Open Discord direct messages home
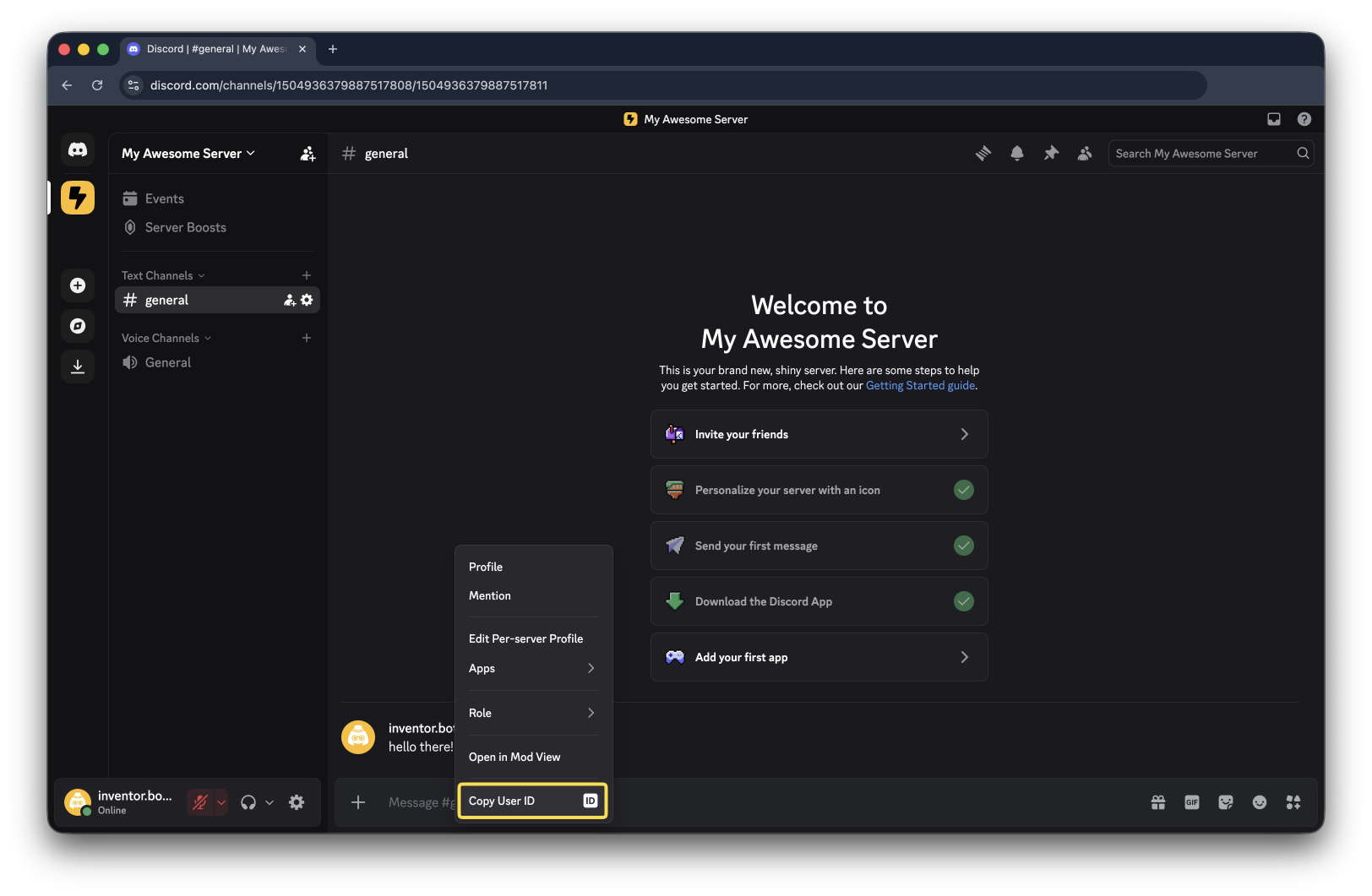Viewport: 1372px width, 896px height. (78, 150)
